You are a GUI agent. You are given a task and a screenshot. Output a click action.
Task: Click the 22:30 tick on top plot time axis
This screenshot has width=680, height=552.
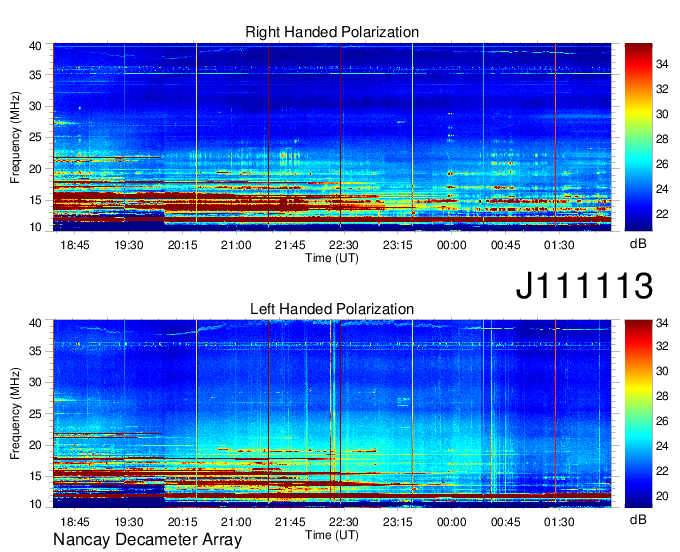point(343,245)
